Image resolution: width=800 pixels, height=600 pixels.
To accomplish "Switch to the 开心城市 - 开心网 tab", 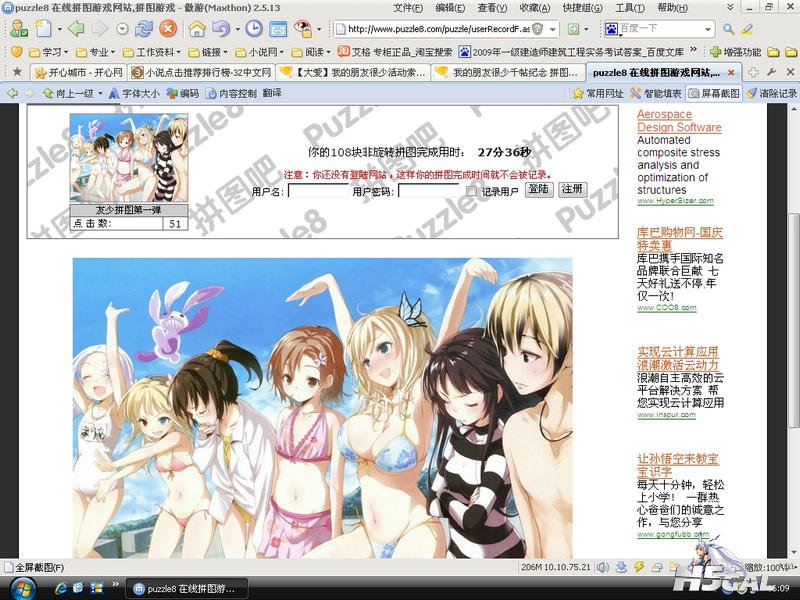I will point(78,73).
